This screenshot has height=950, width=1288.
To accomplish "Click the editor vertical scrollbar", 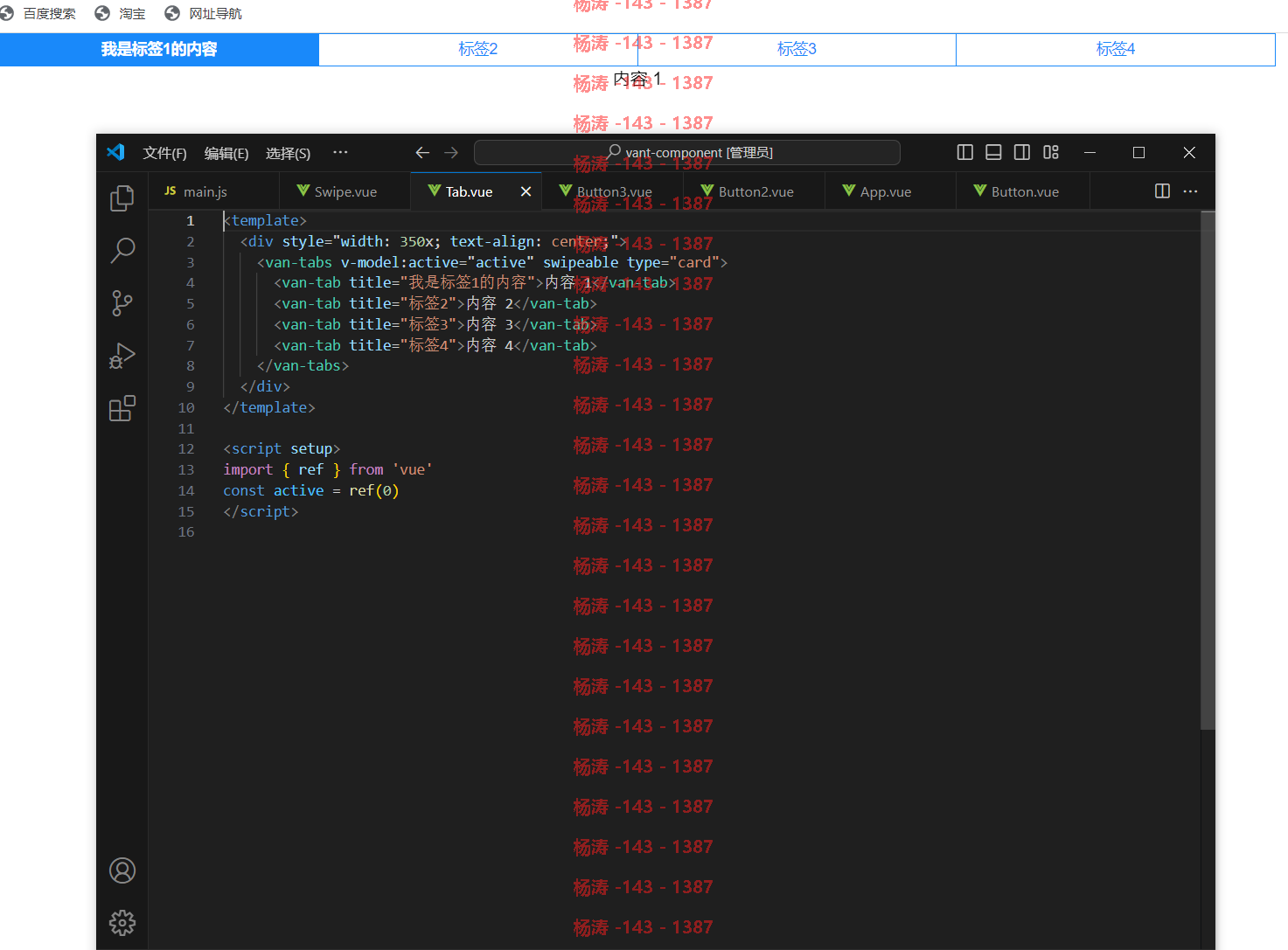I will pyautogui.click(x=1208, y=472).
